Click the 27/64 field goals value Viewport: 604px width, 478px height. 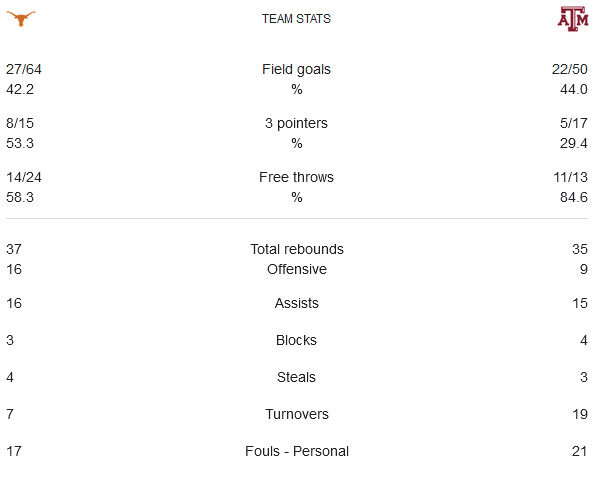point(23,69)
